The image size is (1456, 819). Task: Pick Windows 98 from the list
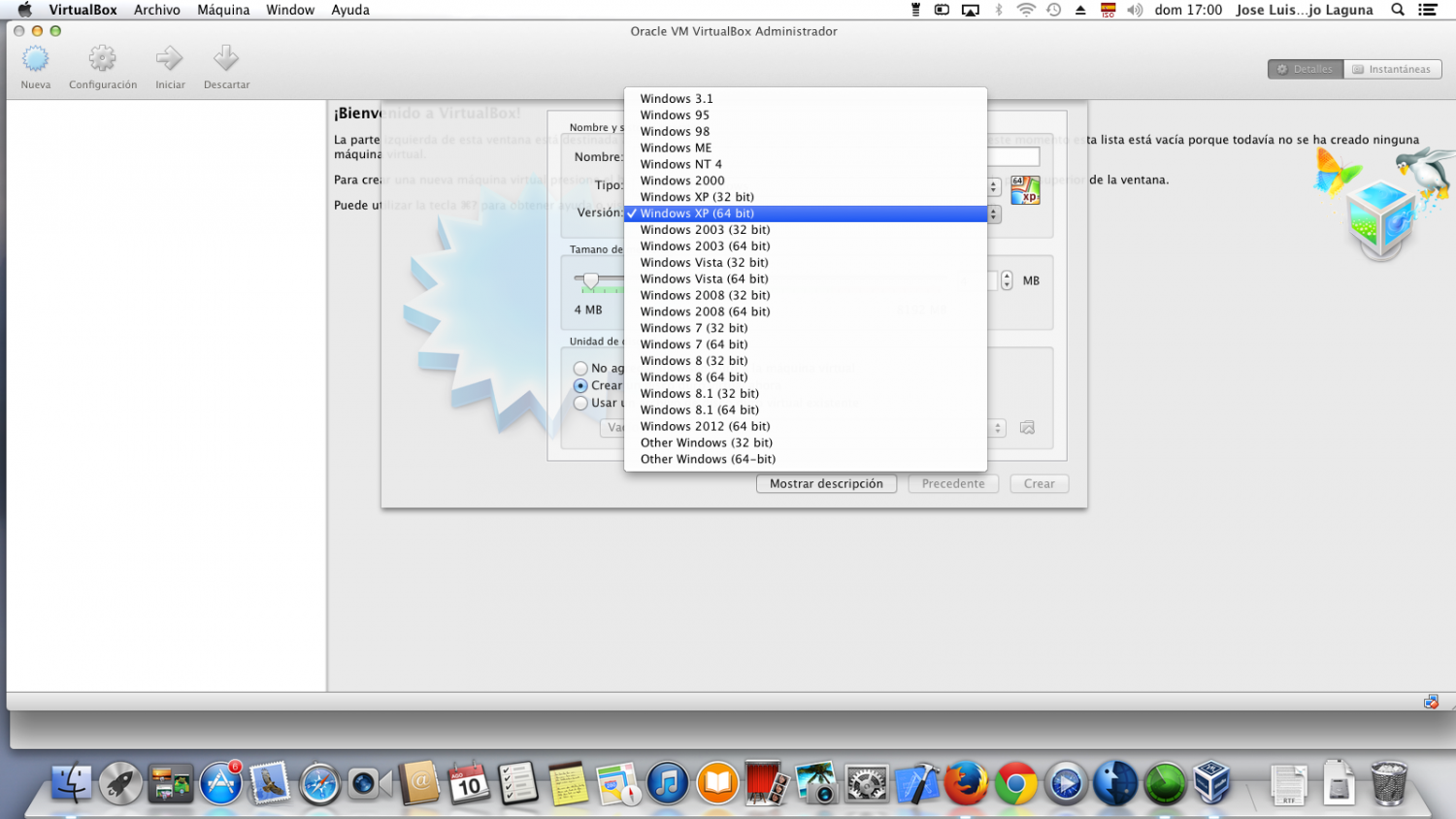pyautogui.click(x=806, y=131)
